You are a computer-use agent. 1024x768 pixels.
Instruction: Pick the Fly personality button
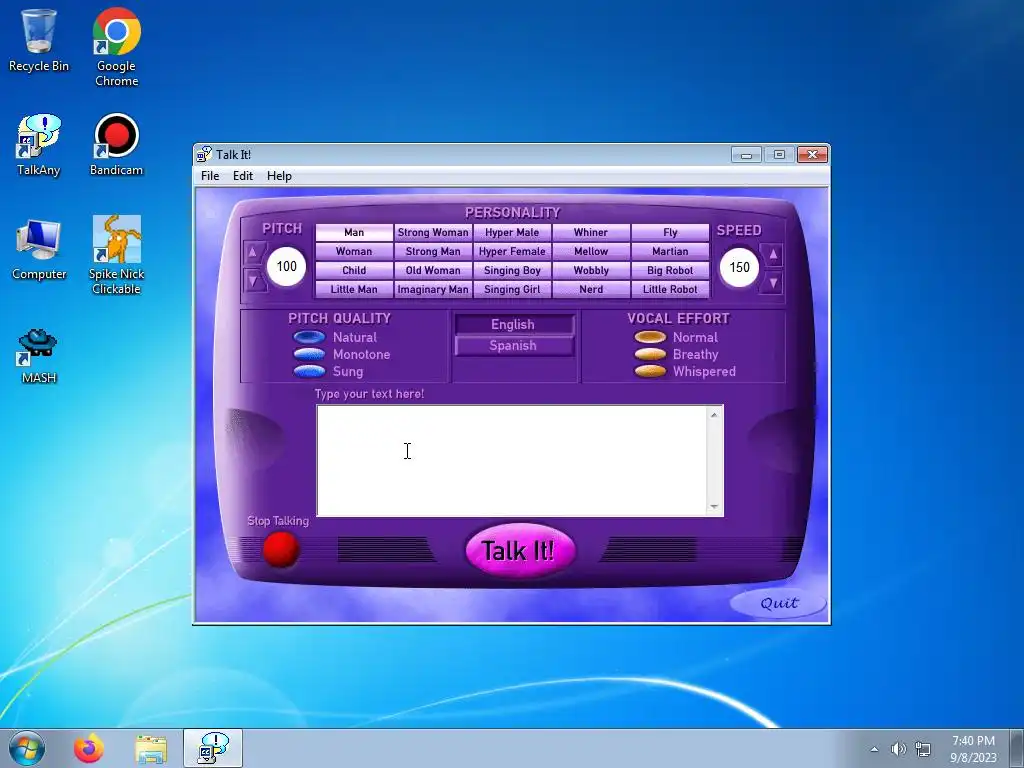(x=670, y=232)
